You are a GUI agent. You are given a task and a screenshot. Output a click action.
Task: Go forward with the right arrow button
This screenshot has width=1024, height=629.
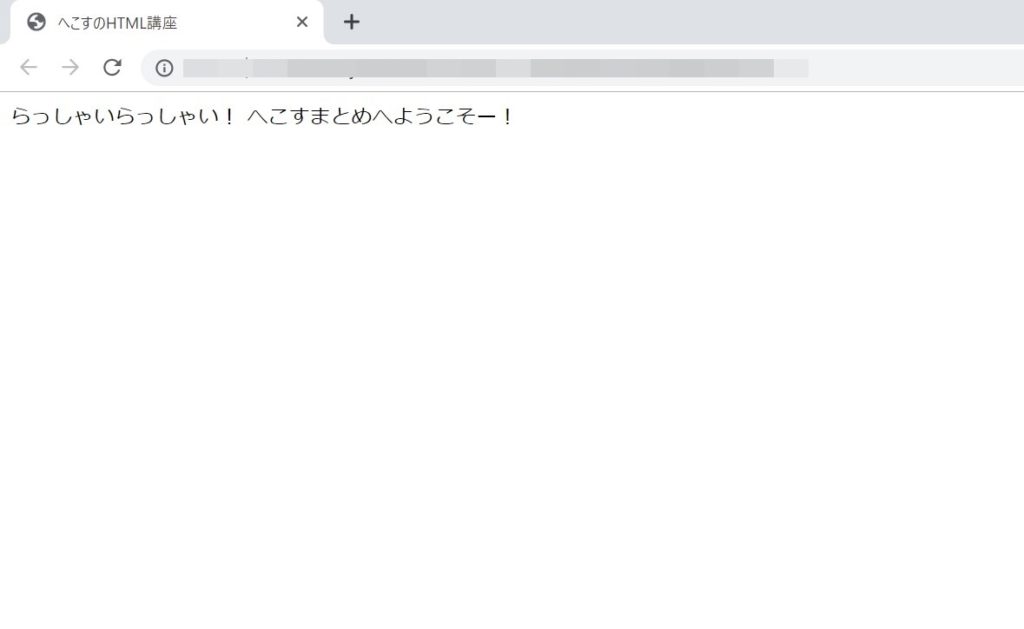[70, 67]
